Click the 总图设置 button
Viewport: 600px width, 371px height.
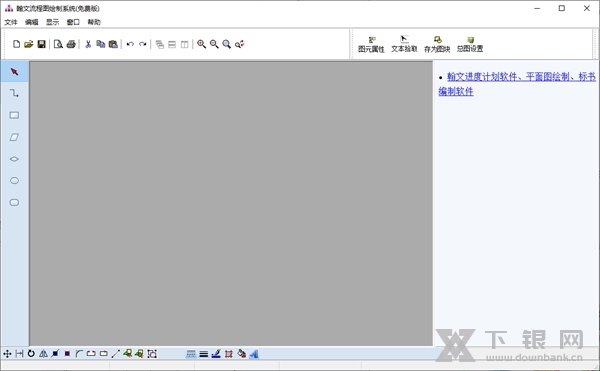point(470,44)
